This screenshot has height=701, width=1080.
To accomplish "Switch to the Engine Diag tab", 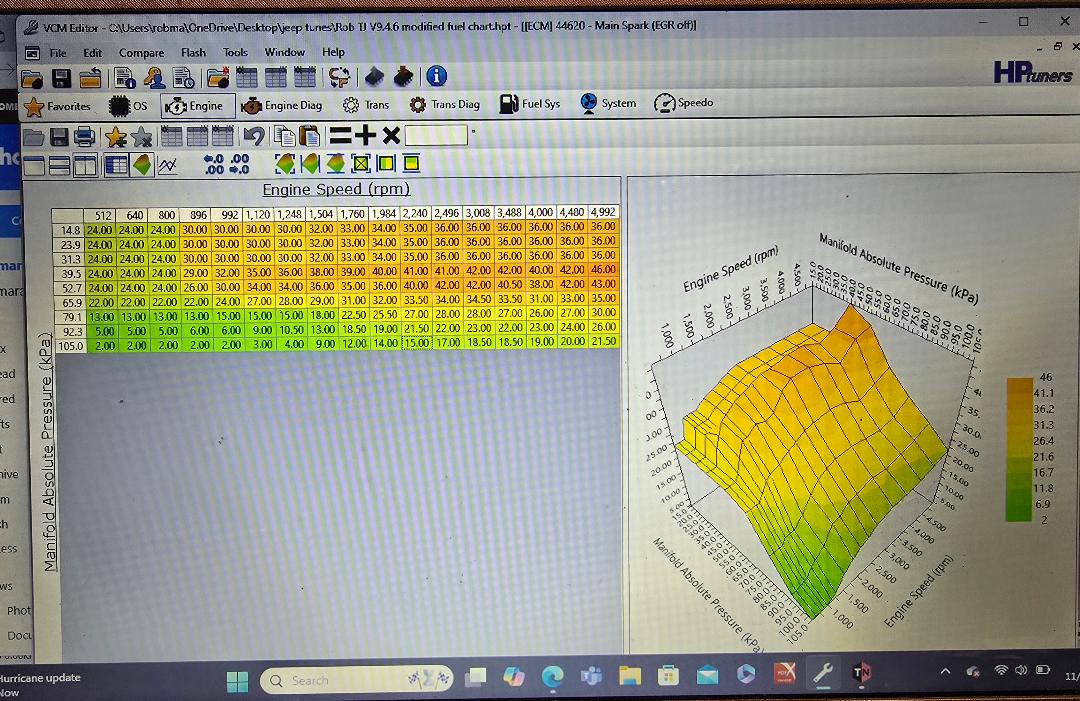I will tap(282, 105).
